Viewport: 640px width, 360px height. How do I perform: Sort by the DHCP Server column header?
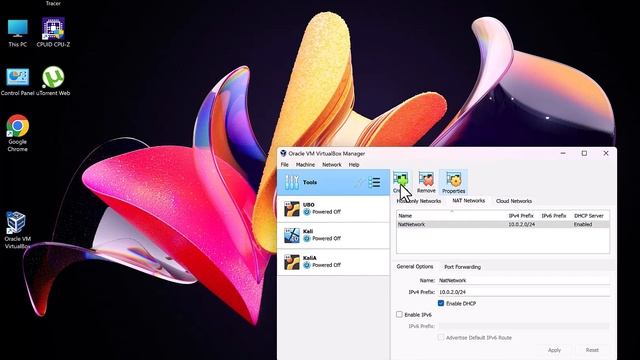(589, 216)
